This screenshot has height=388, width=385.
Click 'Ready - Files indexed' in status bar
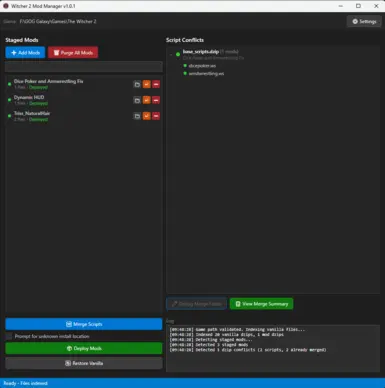[26, 383]
